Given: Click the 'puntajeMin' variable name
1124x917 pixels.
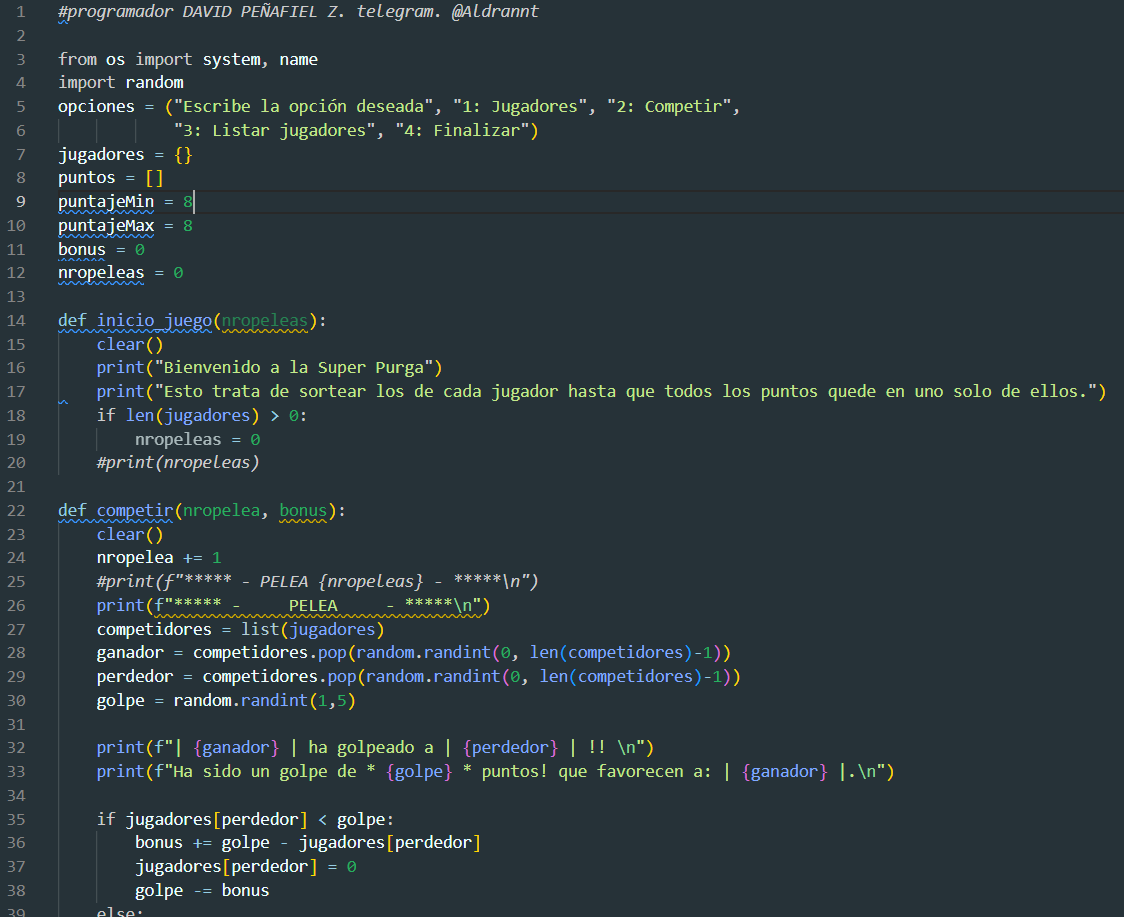Looking at the screenshot, I should [106, 201].
